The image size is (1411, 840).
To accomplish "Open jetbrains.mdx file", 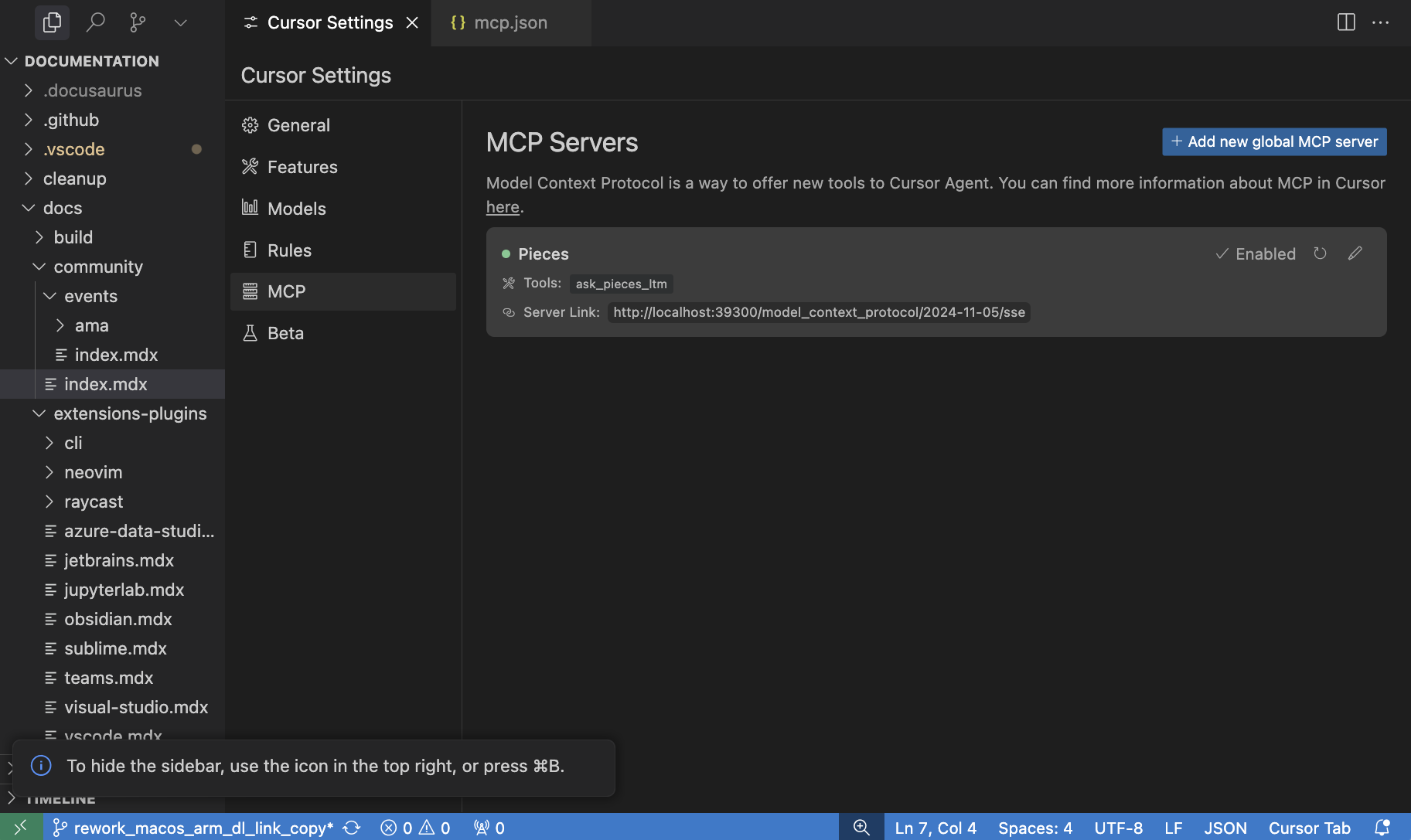I will pyautogui.click(x=112, y=560).
